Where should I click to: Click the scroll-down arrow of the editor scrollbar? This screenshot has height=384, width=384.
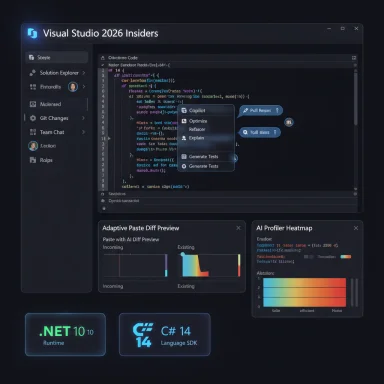[356, 189]
